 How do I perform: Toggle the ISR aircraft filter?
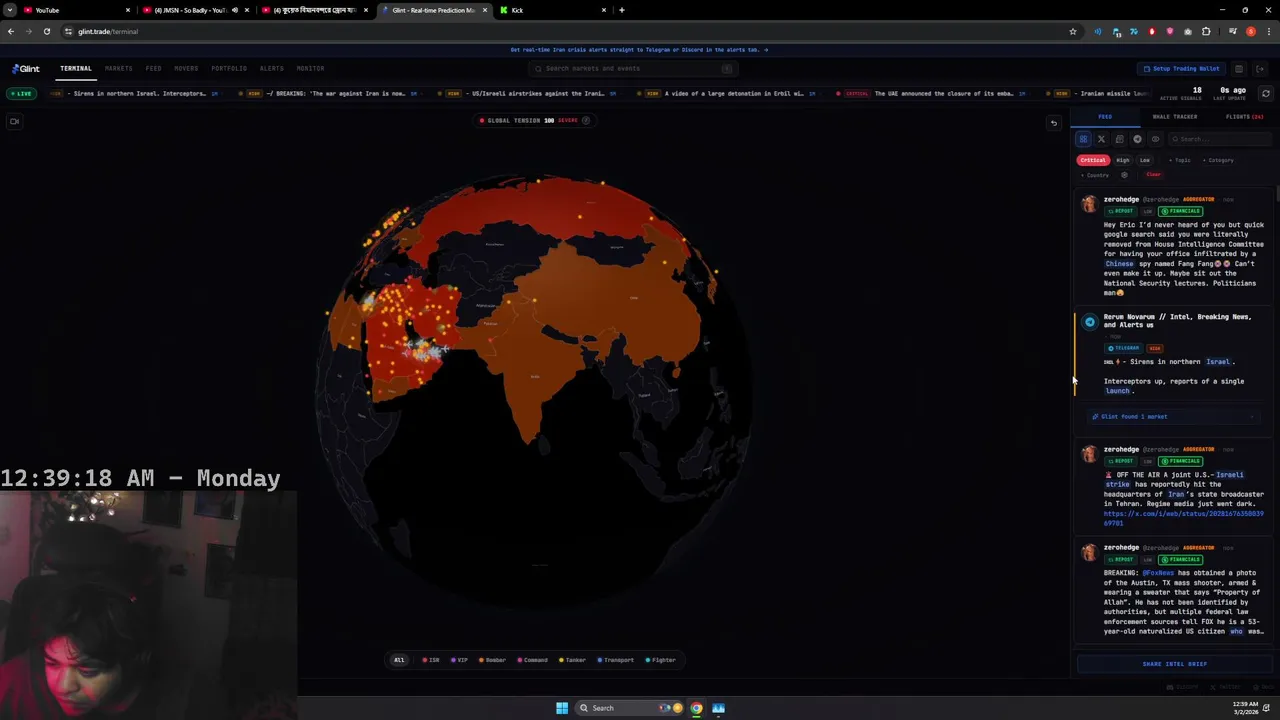[431, 660]
